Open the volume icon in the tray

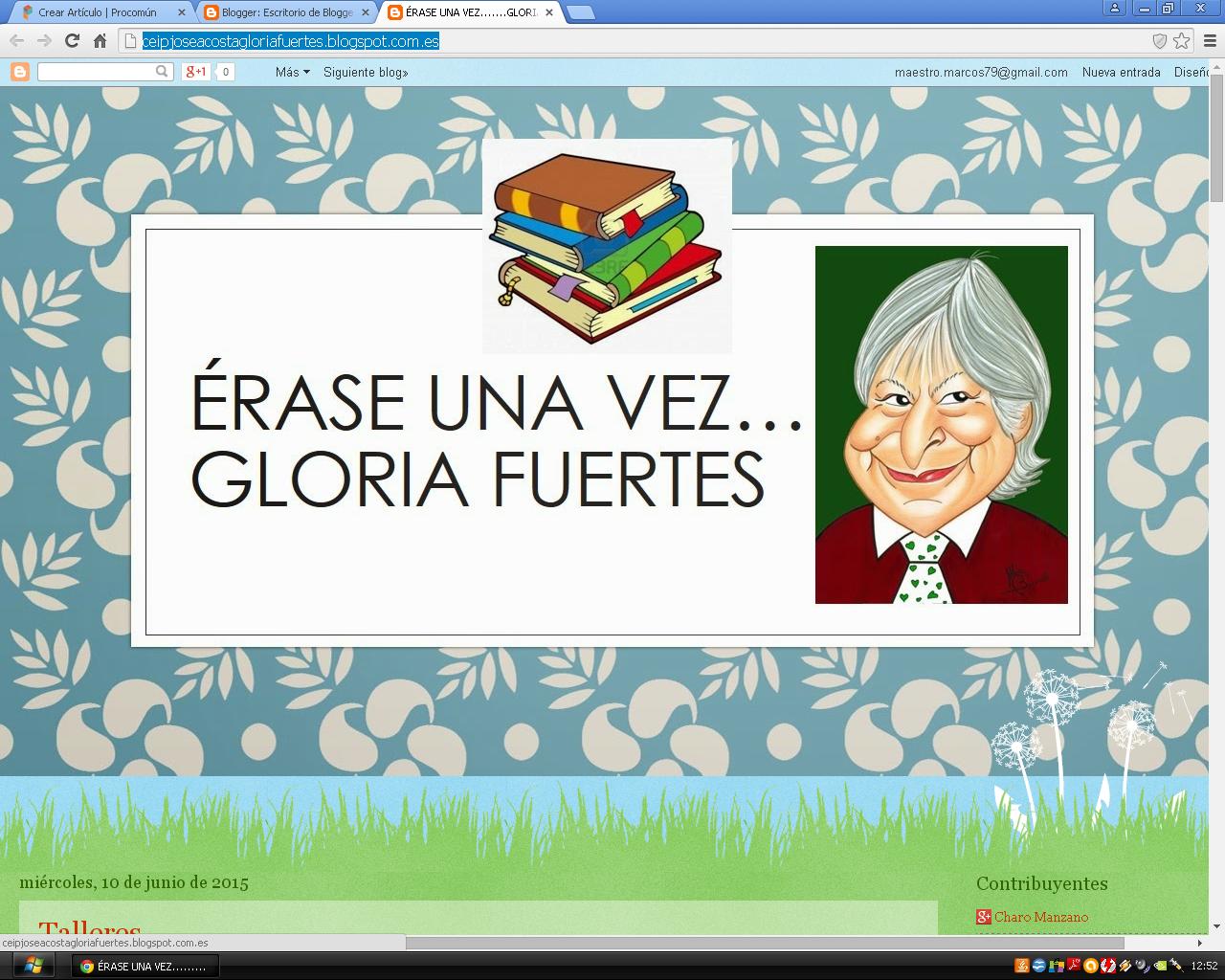pyautogui.click(x=1141, y=967)
